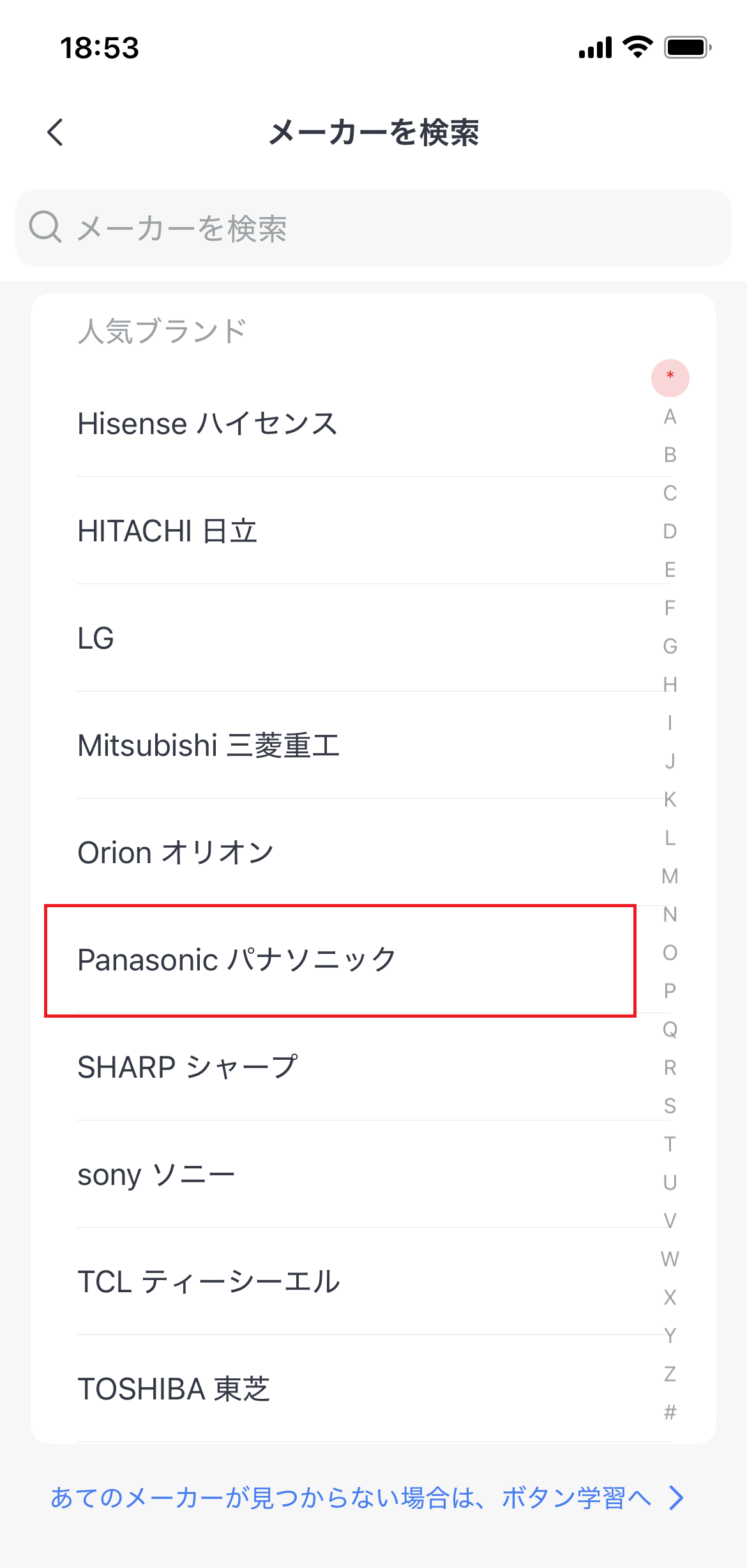Tap the back arrow icon
The image size is (747, 1568).
56,132
